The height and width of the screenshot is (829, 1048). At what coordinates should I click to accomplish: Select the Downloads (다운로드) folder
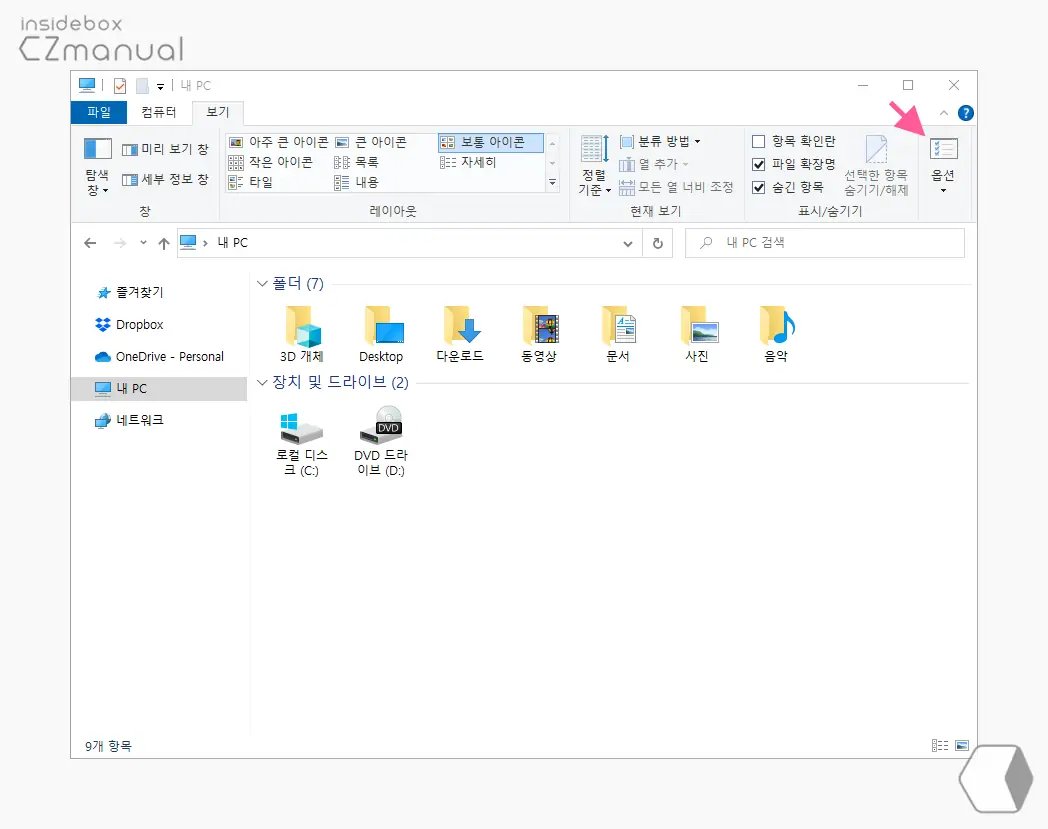tap(460, 334)
